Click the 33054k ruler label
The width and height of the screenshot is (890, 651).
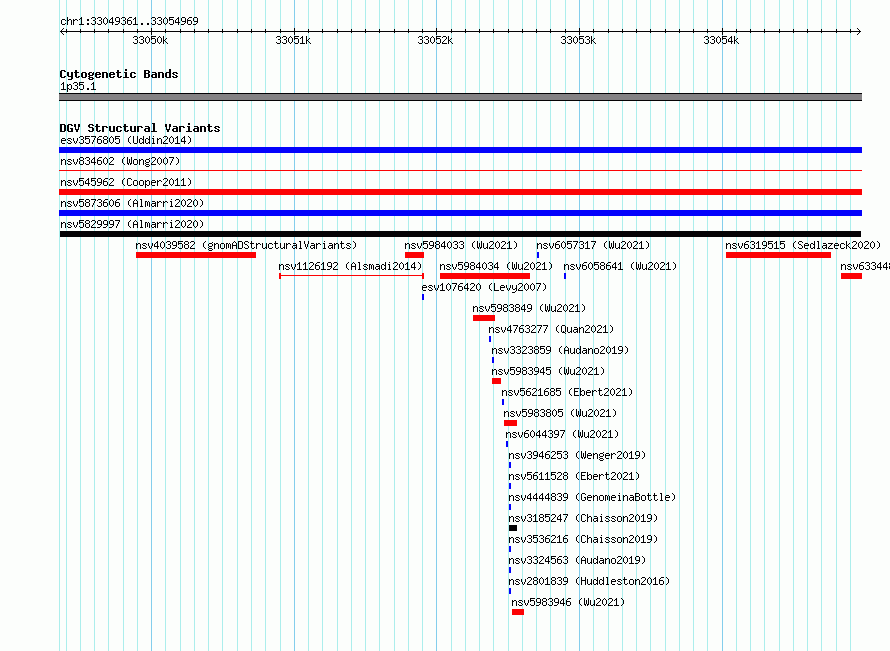pos(721,40)
